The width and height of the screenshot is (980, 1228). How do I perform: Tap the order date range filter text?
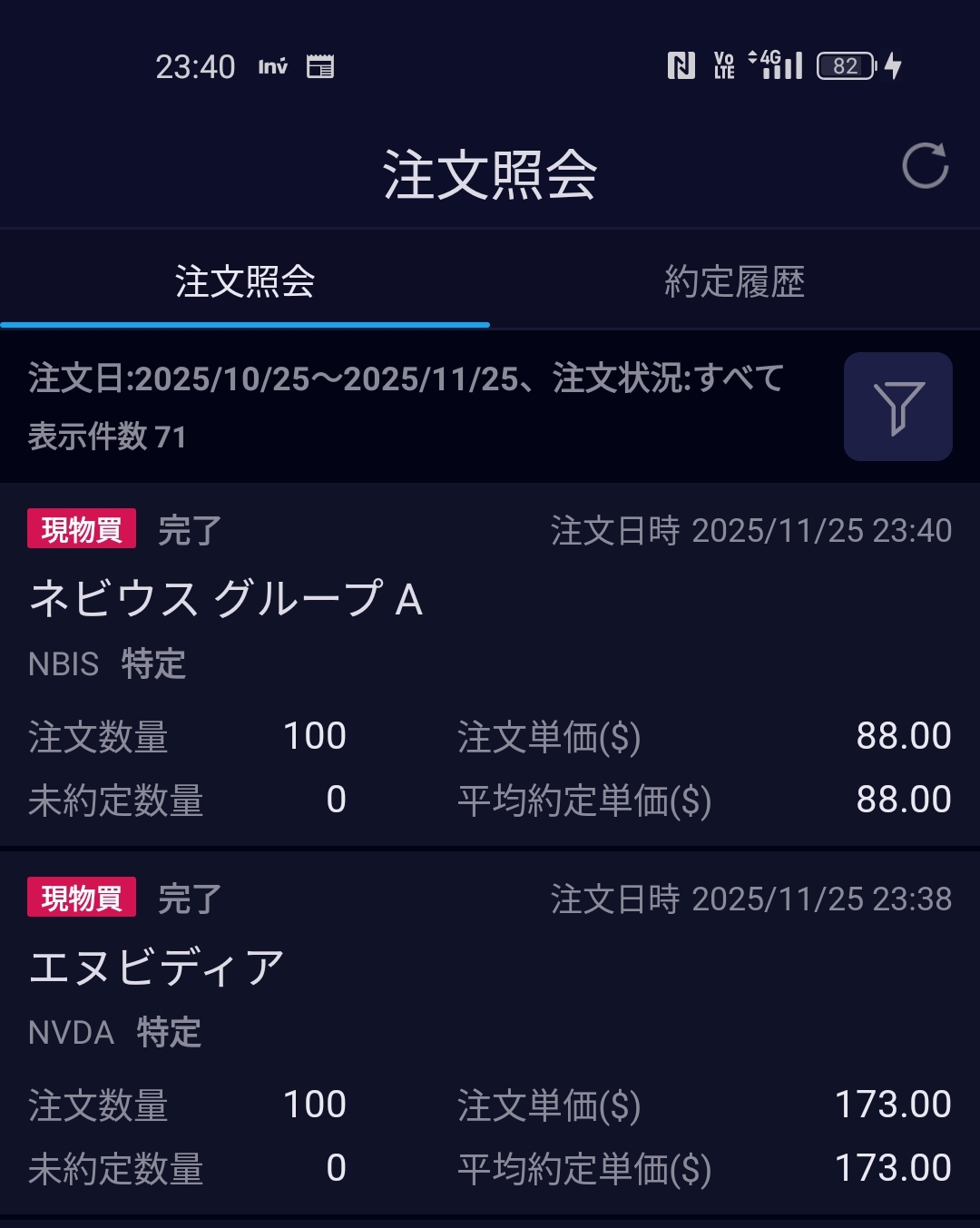pyautogui.click(x=406, y=378)
